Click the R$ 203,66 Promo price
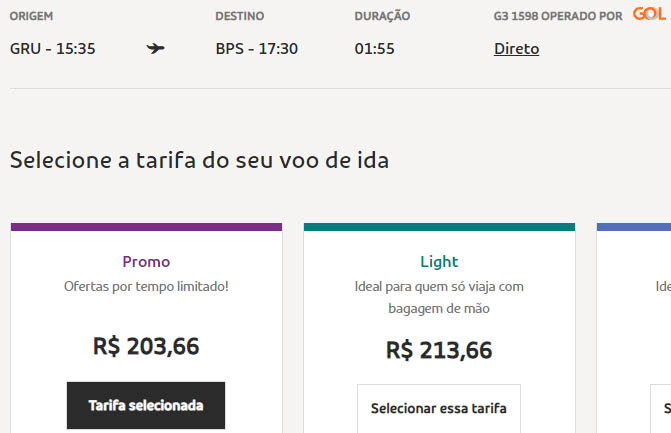 click(x=146, y=346)
